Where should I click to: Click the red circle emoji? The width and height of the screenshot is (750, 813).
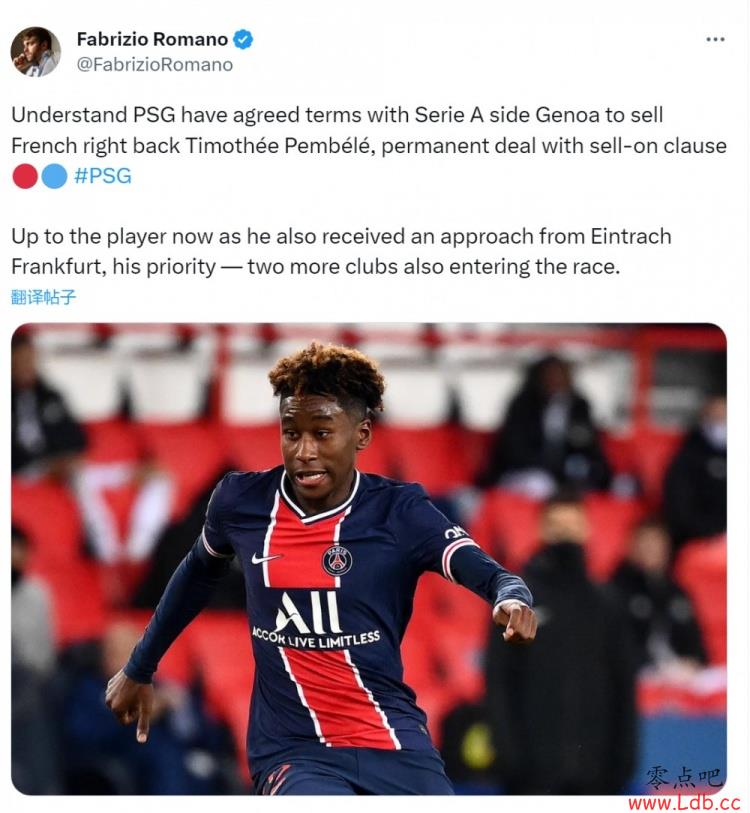(x=25, y=176)
